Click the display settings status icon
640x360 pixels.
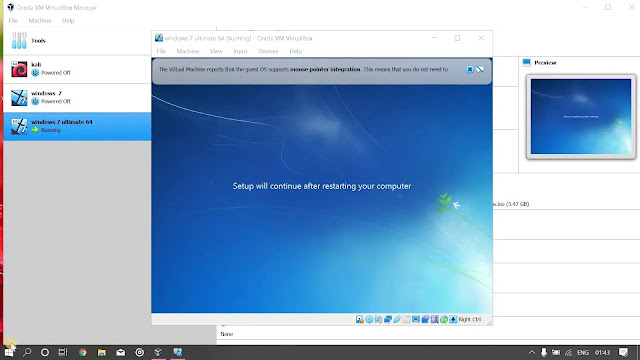(416, 319)
